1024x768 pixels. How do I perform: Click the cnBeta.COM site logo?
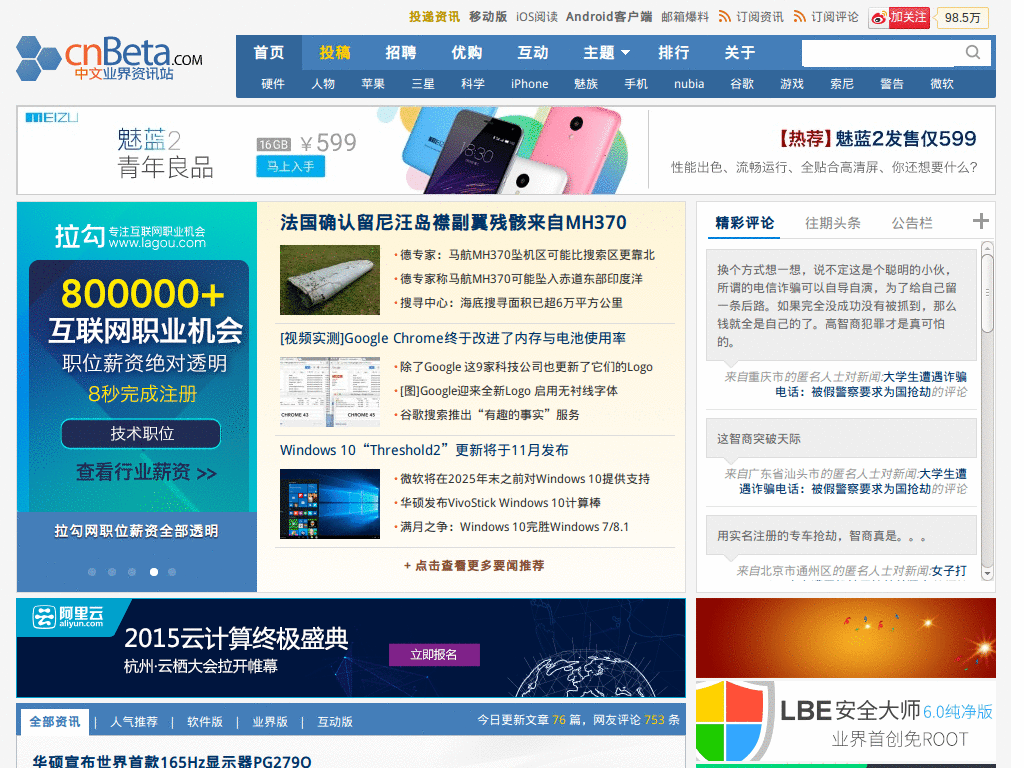109,59
